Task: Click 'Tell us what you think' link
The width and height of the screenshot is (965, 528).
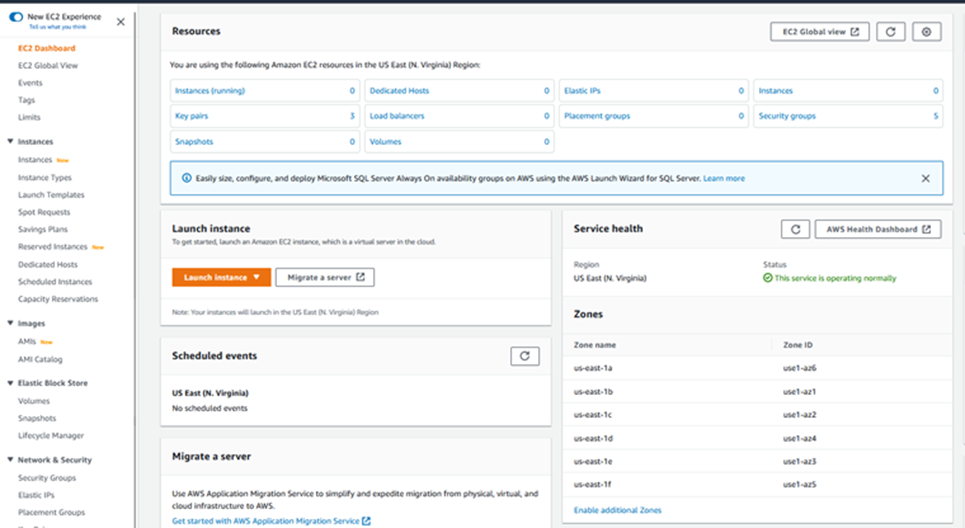Action: pos(58,27)
